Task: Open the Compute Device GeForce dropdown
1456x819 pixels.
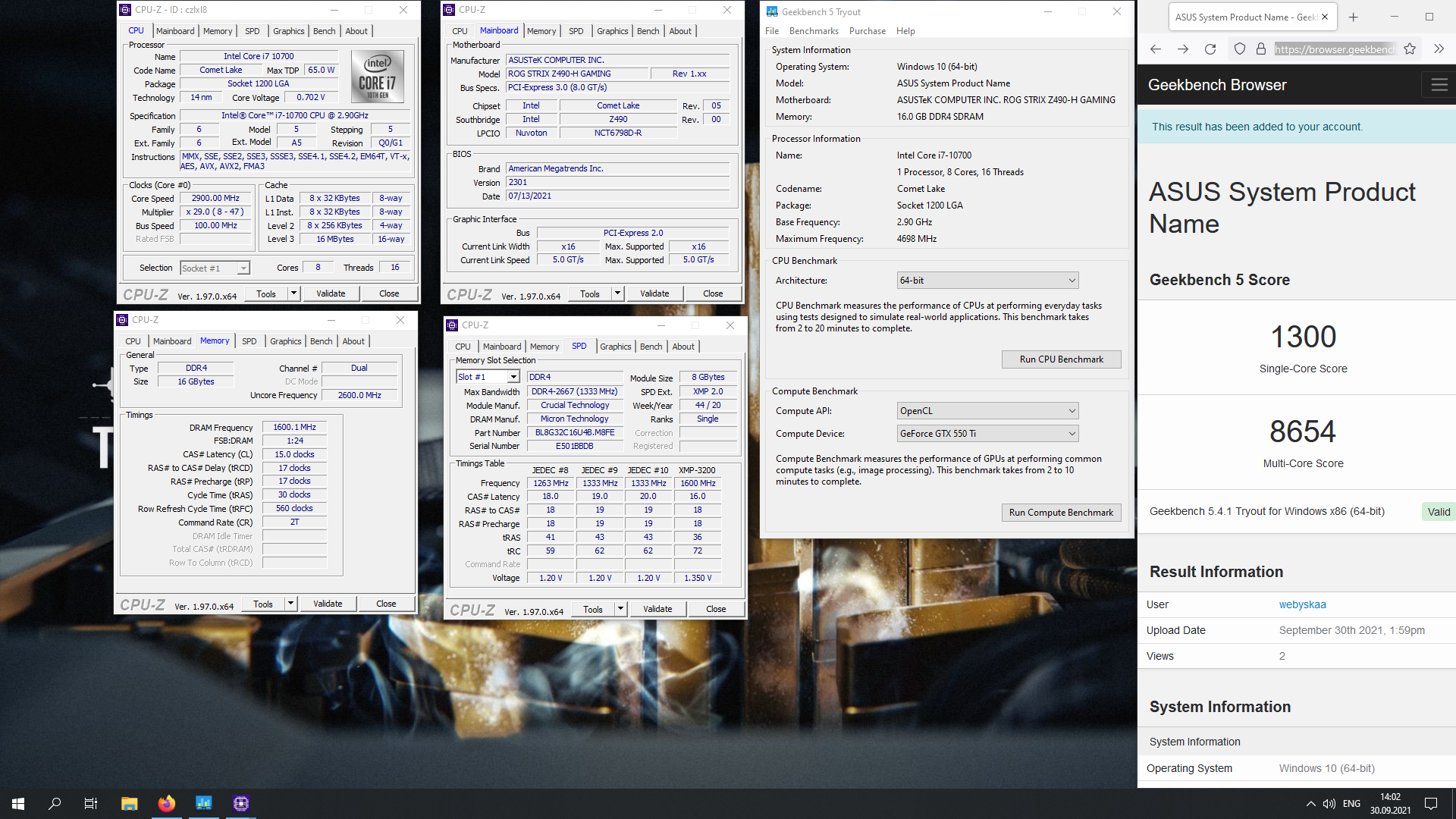Action: tap(987, 434)
